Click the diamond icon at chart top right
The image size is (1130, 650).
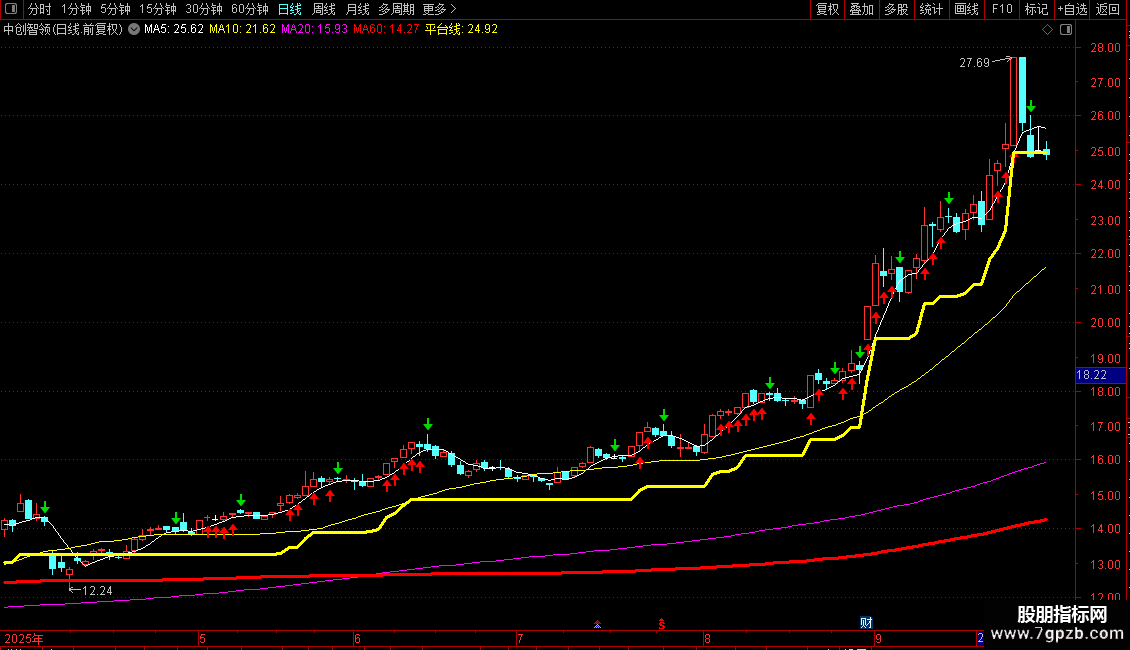(1047, 30)
